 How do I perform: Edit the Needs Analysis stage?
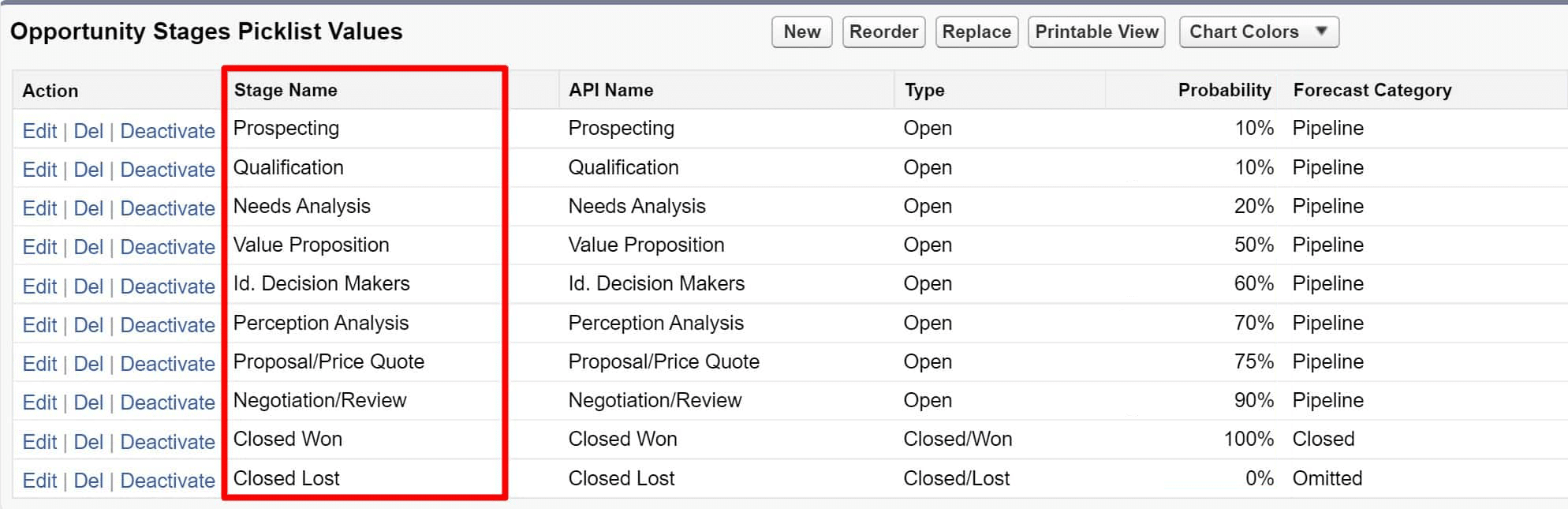pyautogui.click(x=39, y=208)
